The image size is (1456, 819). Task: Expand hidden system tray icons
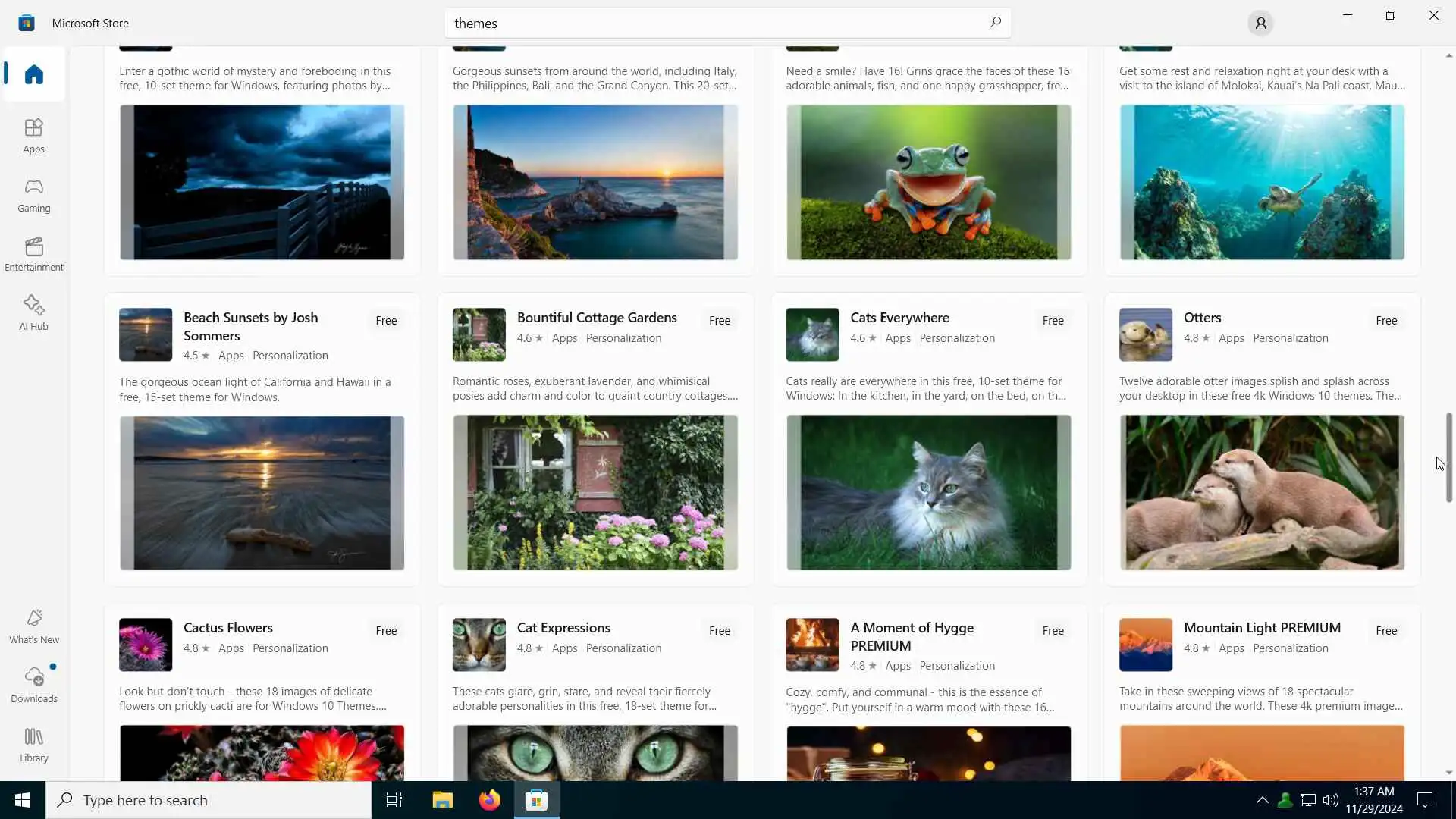click(x=1262, y=800)
